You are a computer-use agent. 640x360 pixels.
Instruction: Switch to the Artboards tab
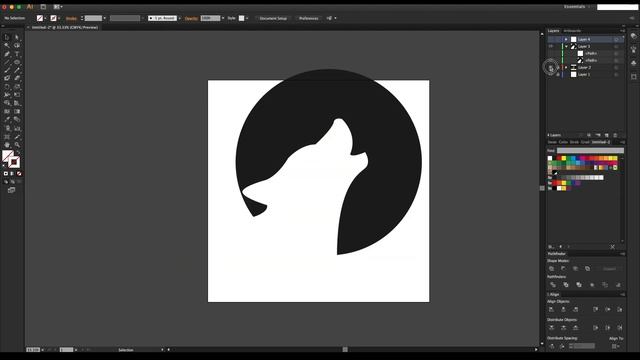tap(572, 31)
